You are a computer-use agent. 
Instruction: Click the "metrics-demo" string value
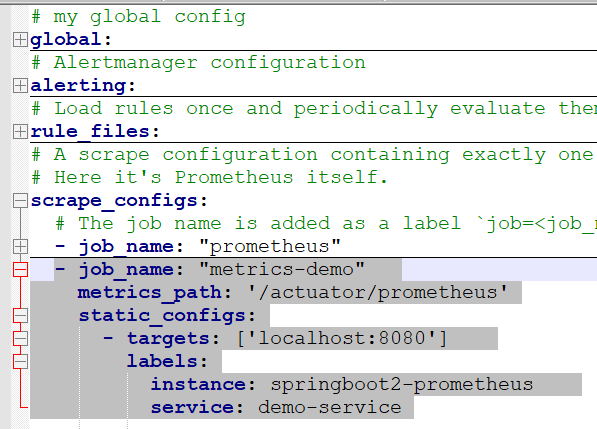pos(282,269)
